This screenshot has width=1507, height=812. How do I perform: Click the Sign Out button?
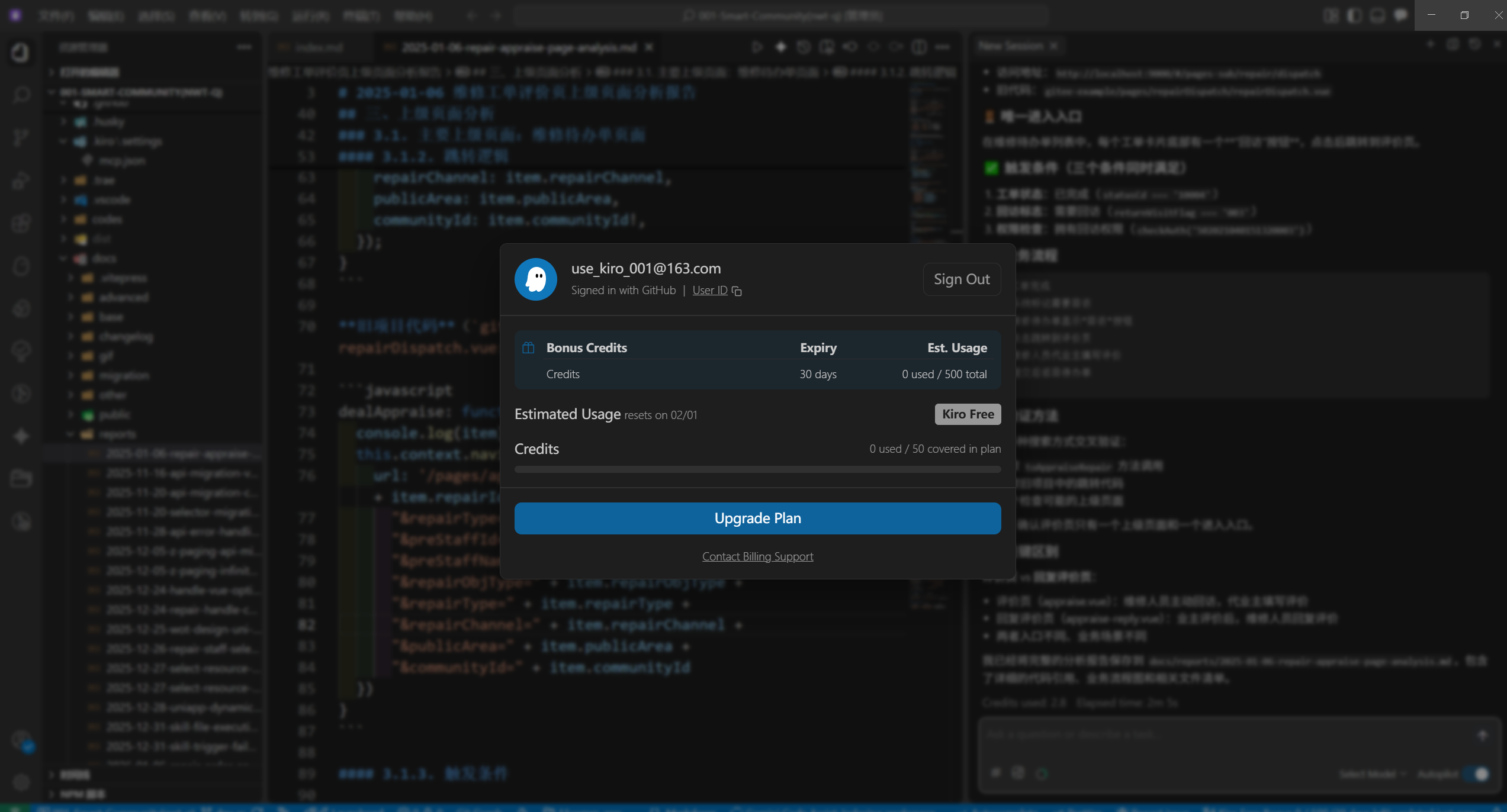point(962,279)
